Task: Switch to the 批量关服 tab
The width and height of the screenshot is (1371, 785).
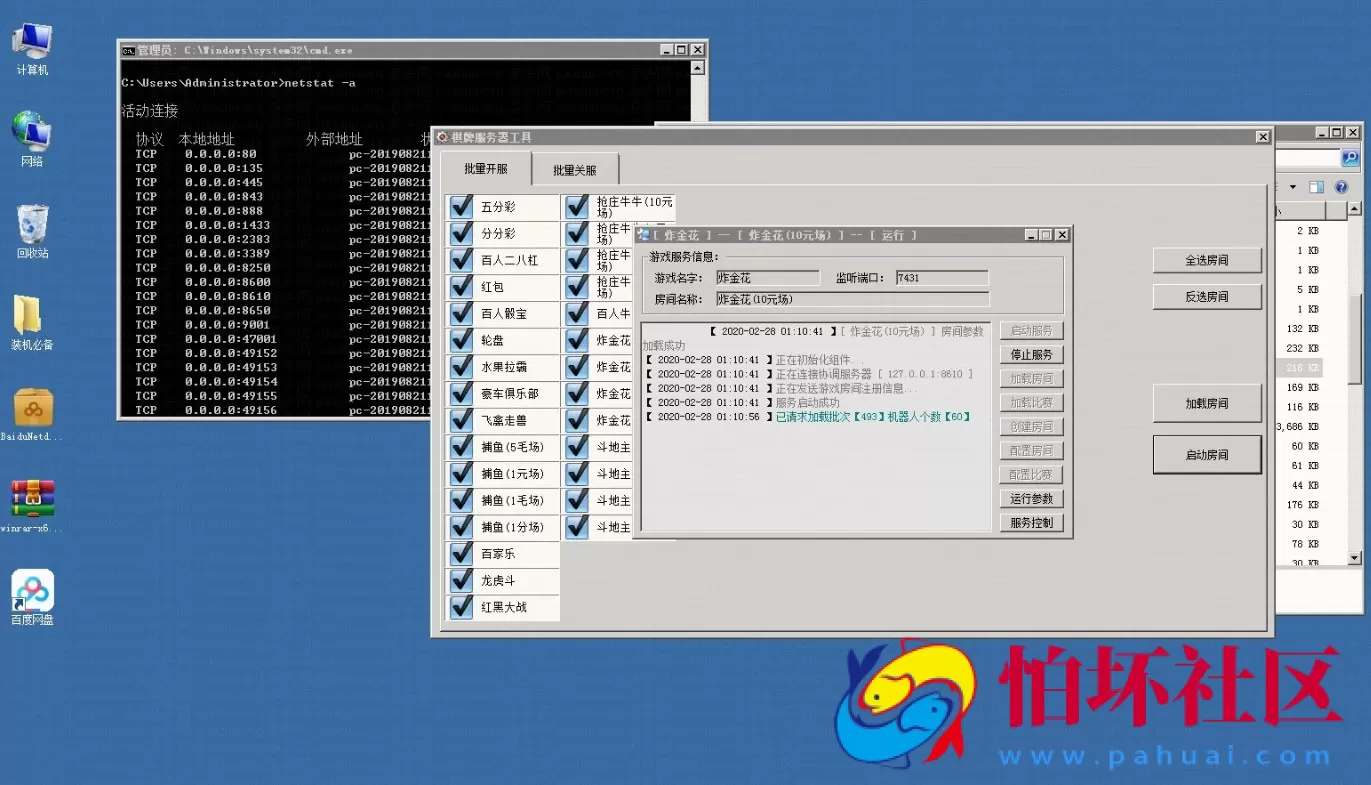Action: tap(575, 170)
